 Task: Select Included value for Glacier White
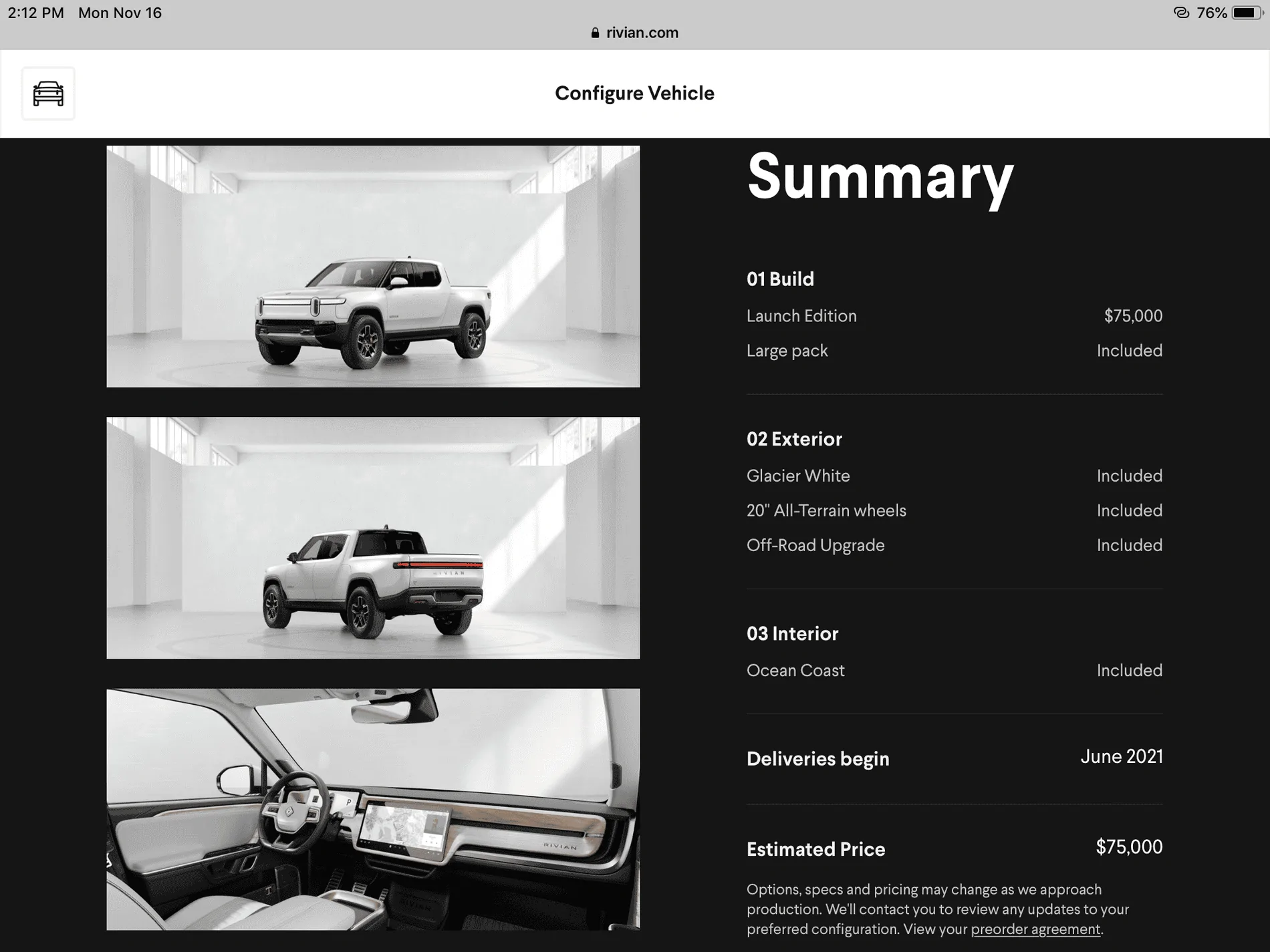pyautogui.click(x=1130, y=476)
